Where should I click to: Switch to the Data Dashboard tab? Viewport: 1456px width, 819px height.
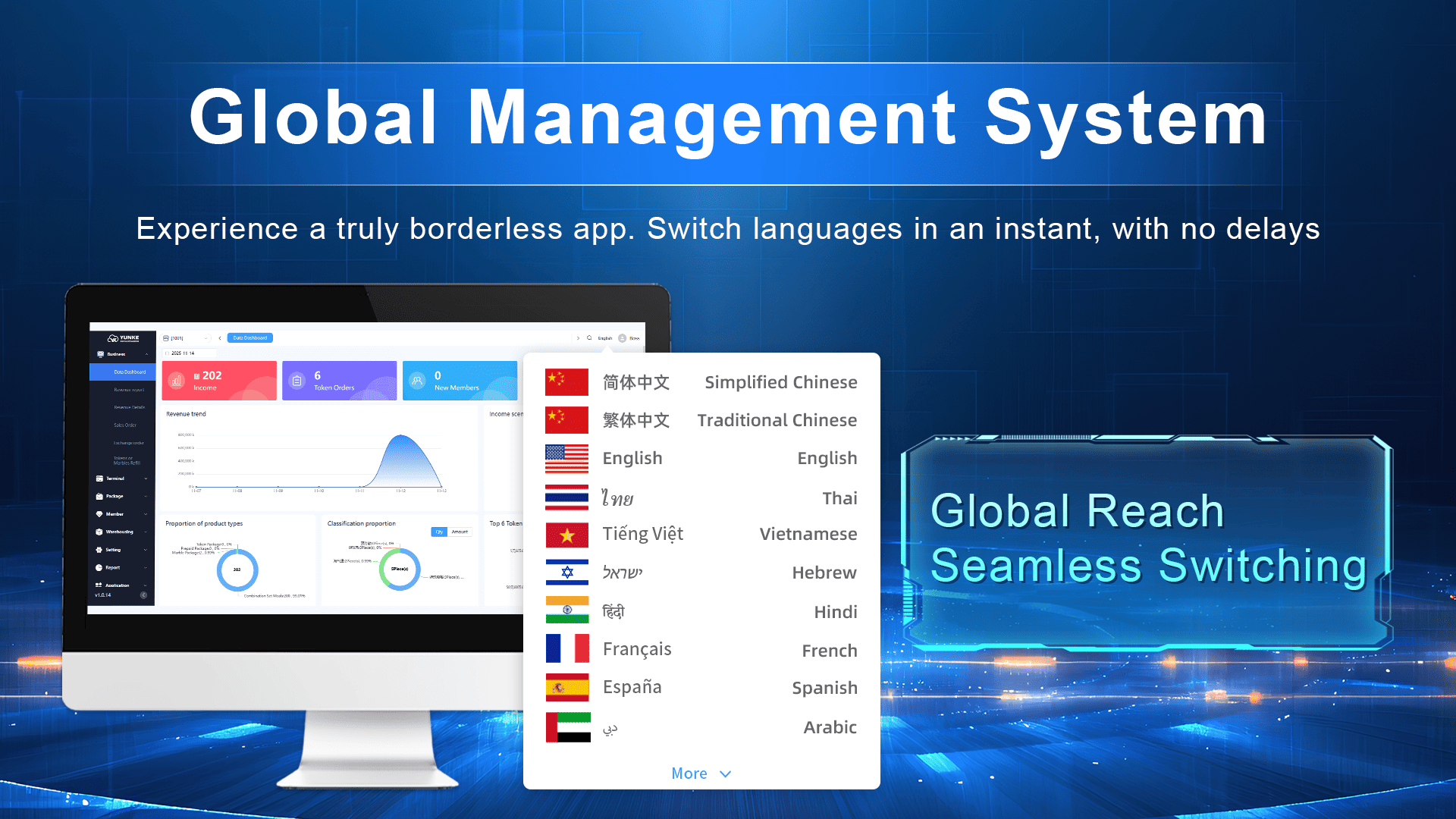coord(249,338)
